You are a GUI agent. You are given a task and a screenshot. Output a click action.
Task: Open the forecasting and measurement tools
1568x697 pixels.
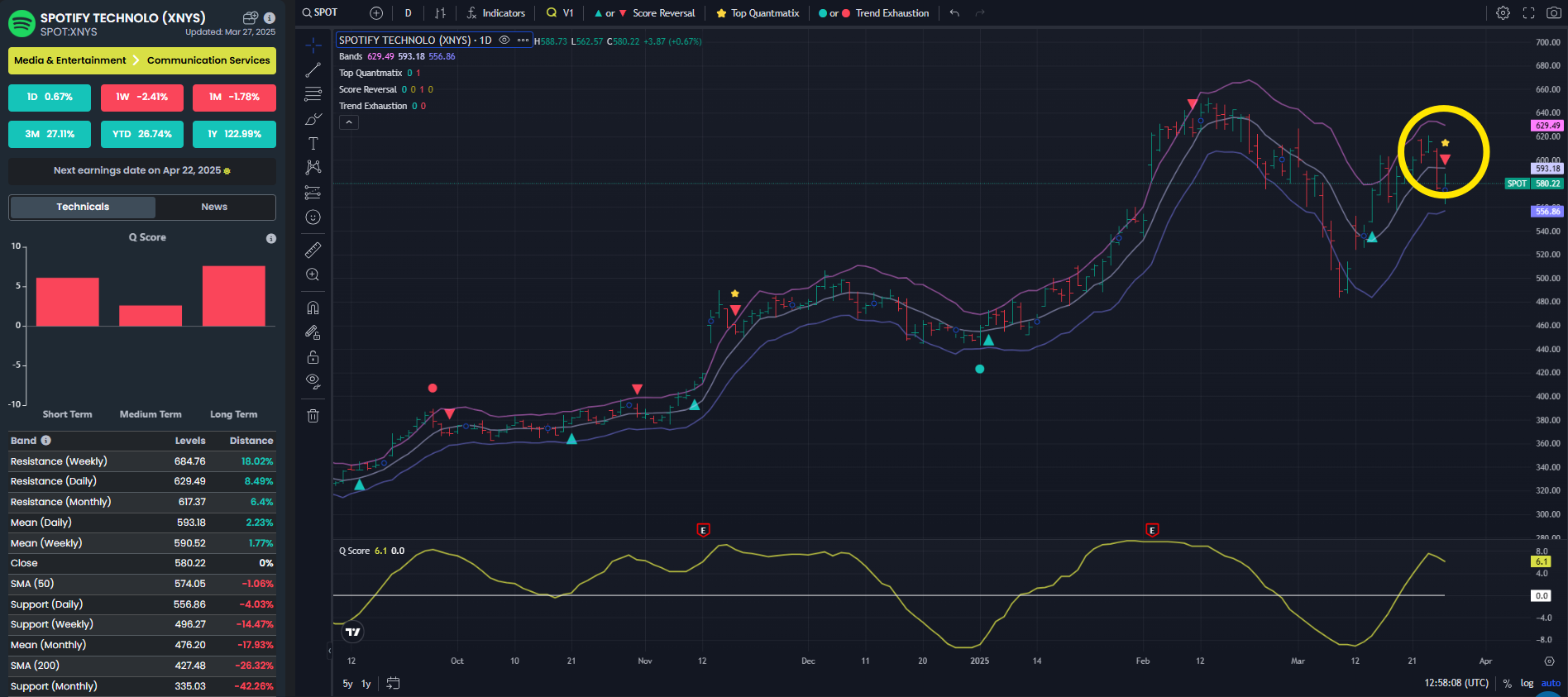313,193
